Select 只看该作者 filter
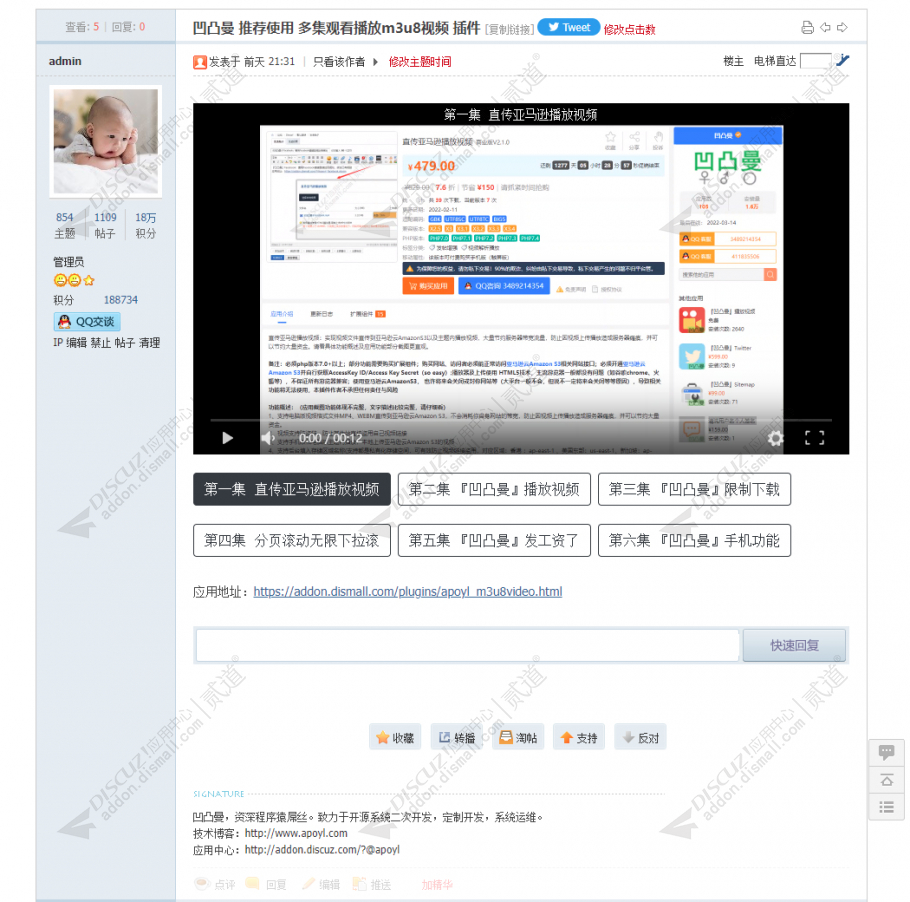The width and height of the screenshot is (910, 902). 339,62
